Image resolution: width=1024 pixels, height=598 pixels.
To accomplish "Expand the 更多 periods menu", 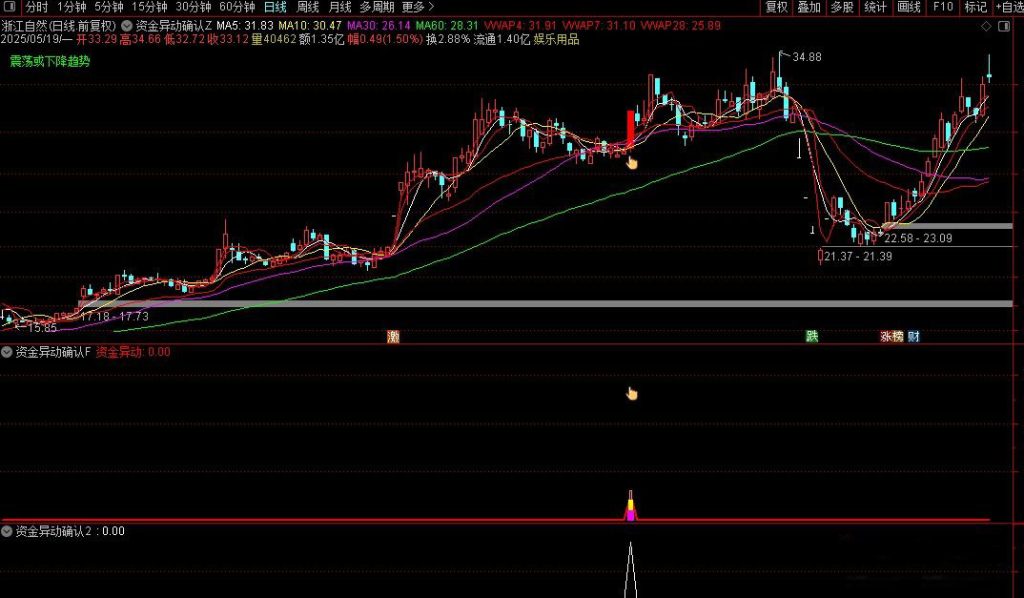I will [412, 7].
